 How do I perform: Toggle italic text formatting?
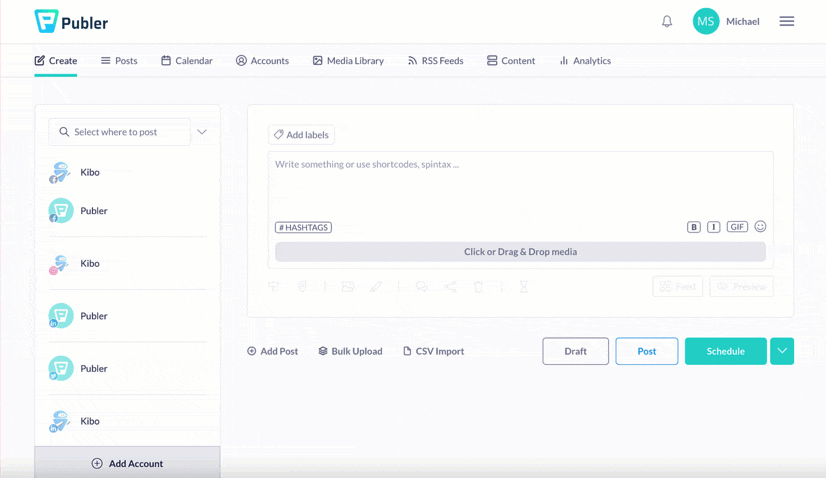click(713, 227)
